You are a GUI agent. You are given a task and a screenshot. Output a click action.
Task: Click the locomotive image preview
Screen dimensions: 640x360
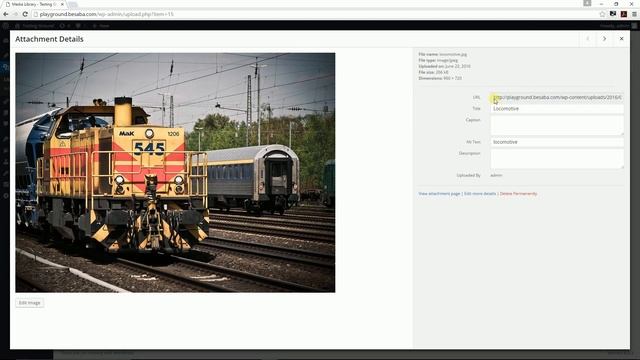175,172
